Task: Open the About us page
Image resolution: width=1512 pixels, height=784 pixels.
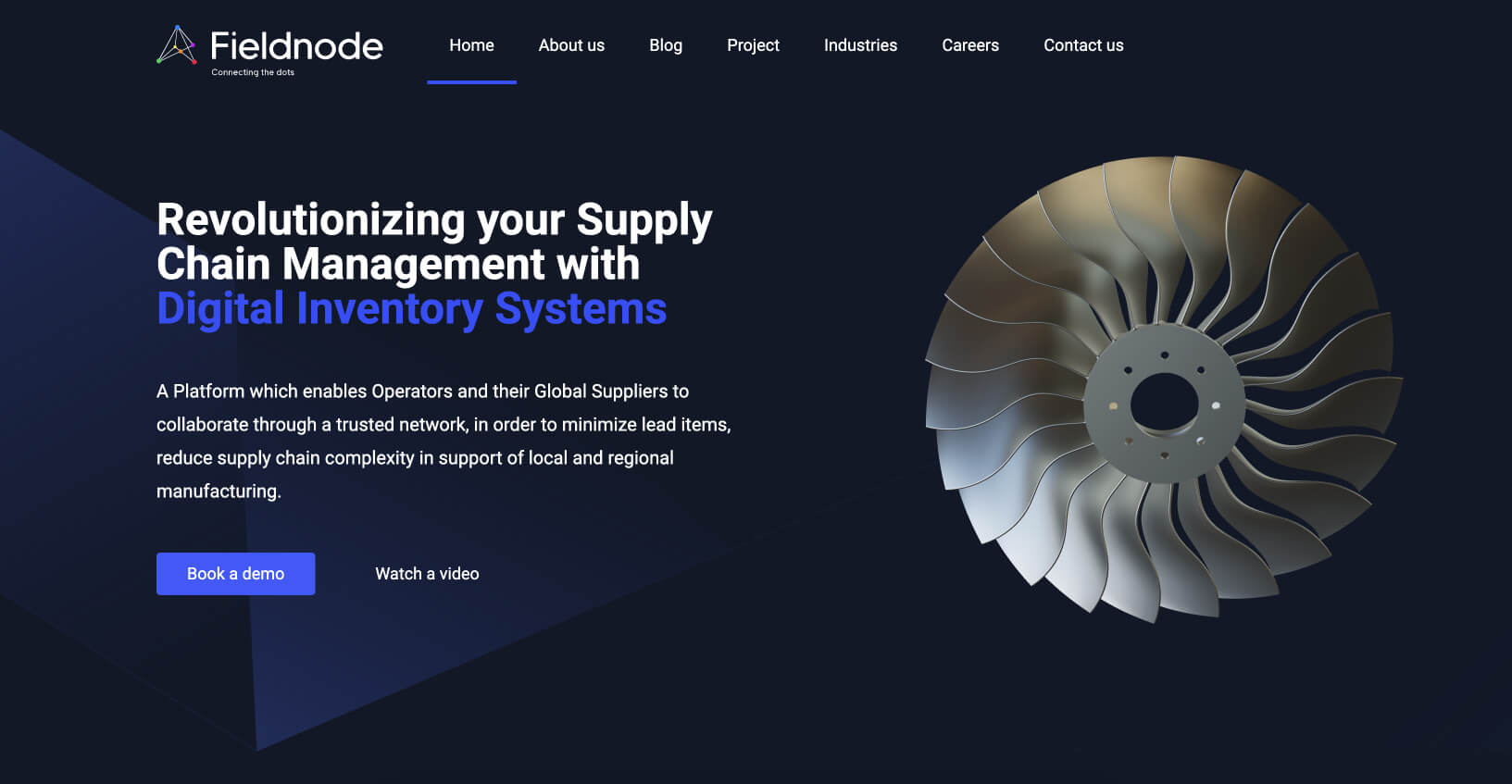Action: [x=571, y=45]
